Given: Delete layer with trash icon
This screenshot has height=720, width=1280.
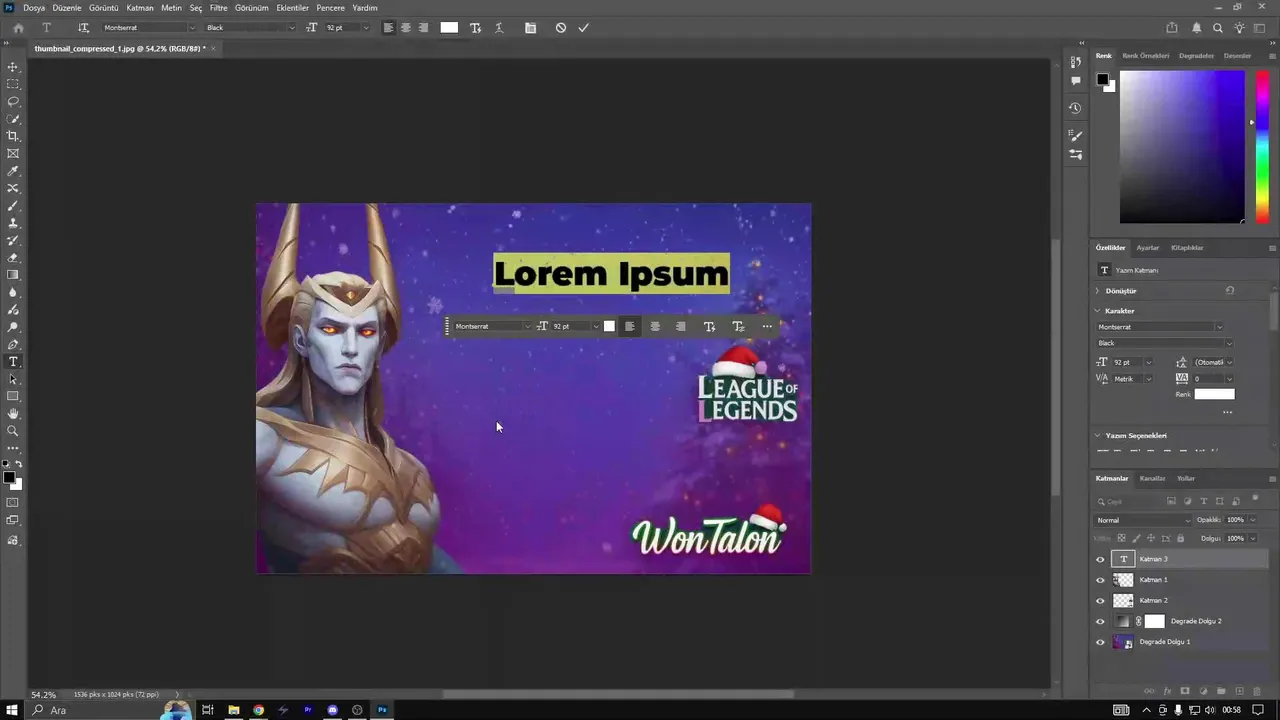Looking at the screenshot, I should [x=1257, y=691].
